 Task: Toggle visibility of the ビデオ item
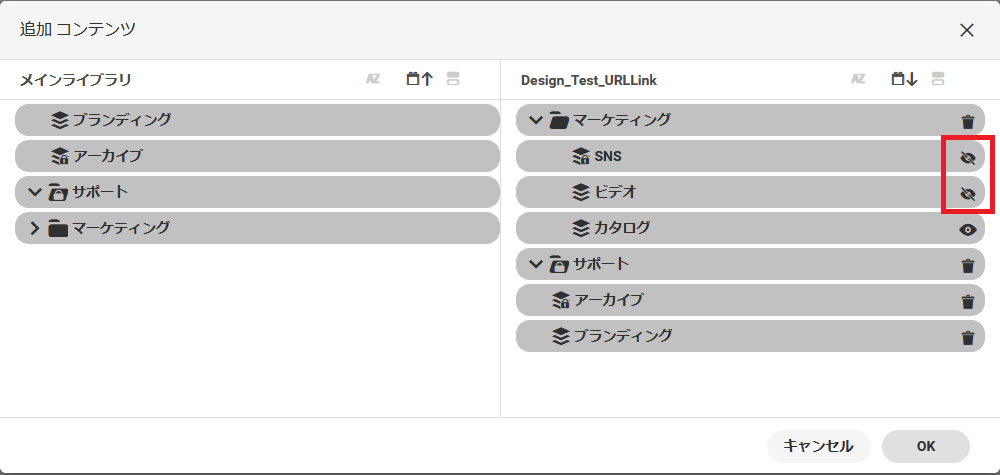tap(967, 193)
